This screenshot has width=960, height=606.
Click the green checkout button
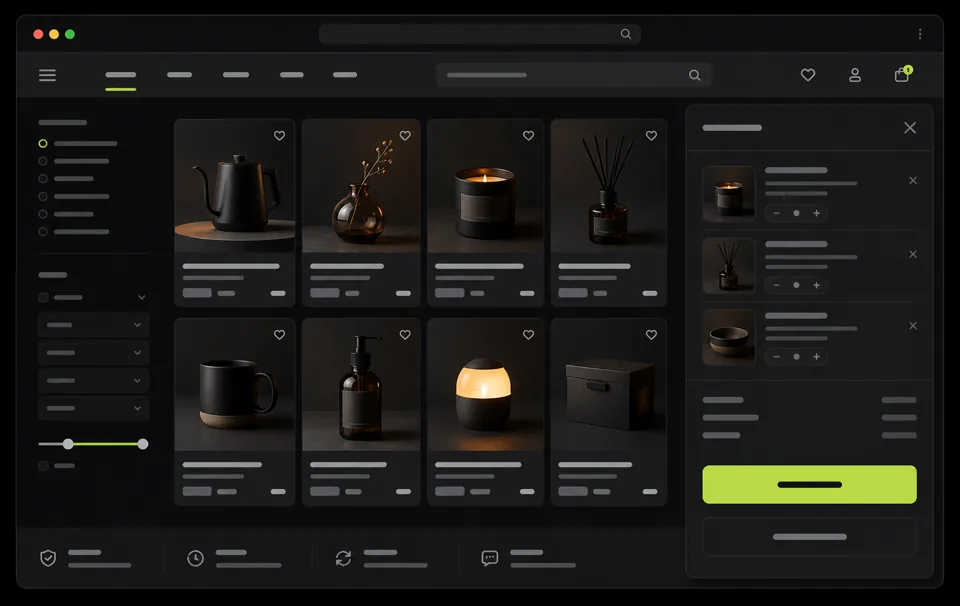pyautogui.click(x=809, y=484)
